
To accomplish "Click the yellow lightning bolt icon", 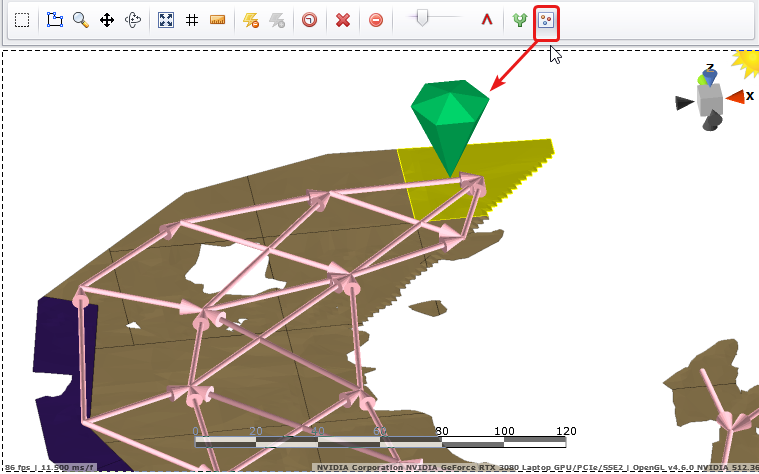I will click(251, 20).
